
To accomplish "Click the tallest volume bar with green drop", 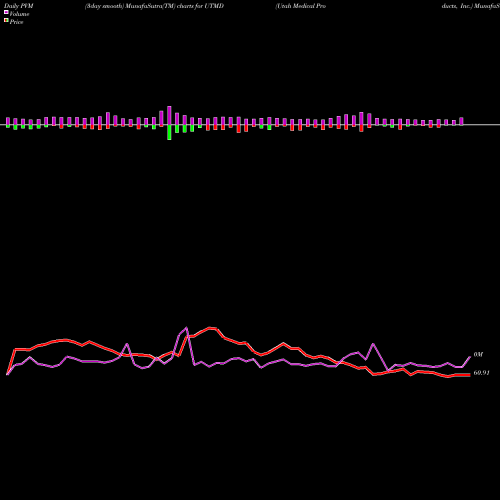I will (x=169, y=123).
